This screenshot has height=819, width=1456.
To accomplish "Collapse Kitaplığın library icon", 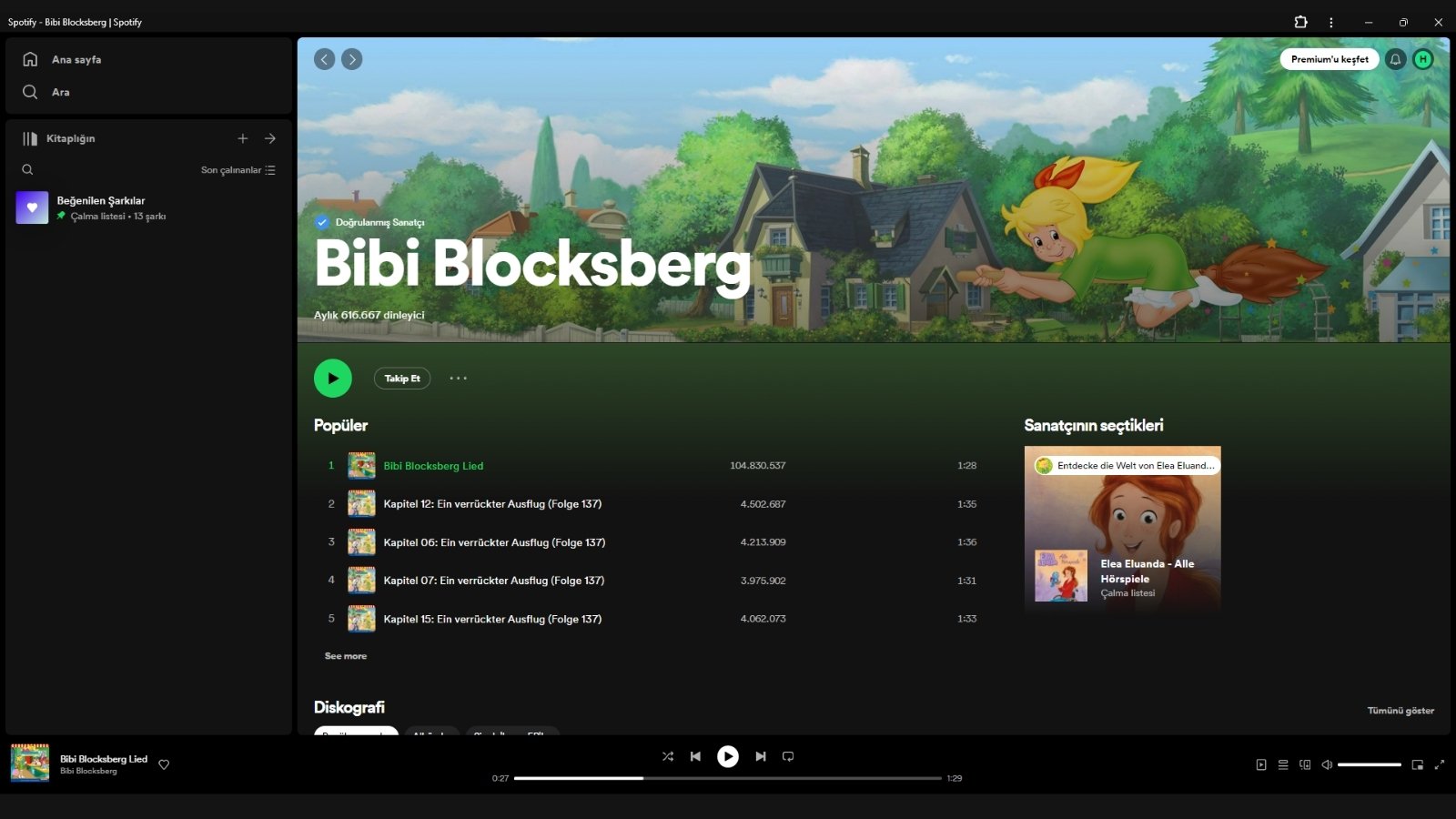I will [x=30, y=138].
